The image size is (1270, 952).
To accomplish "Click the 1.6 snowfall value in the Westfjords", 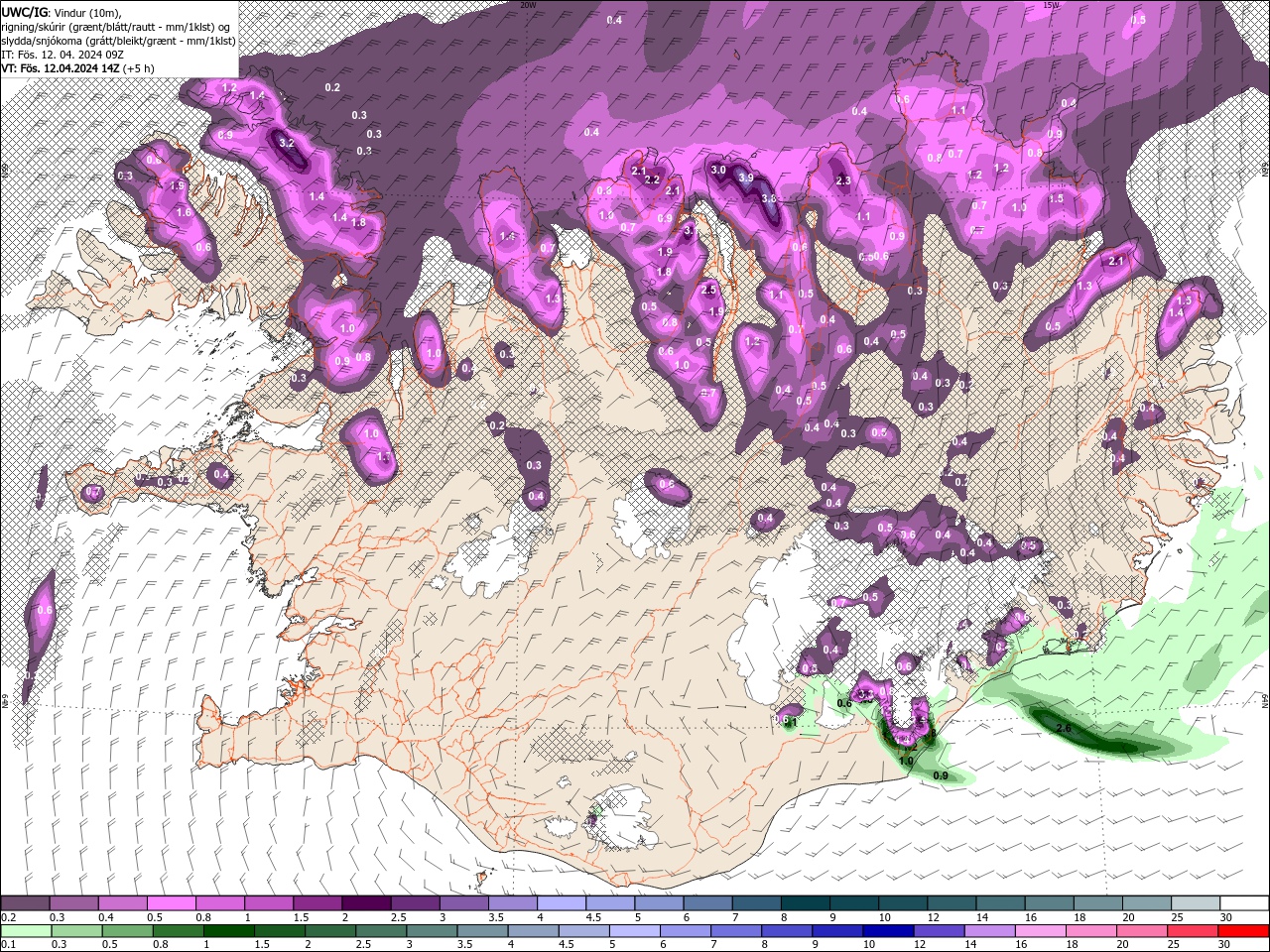I will click(184, 212).
